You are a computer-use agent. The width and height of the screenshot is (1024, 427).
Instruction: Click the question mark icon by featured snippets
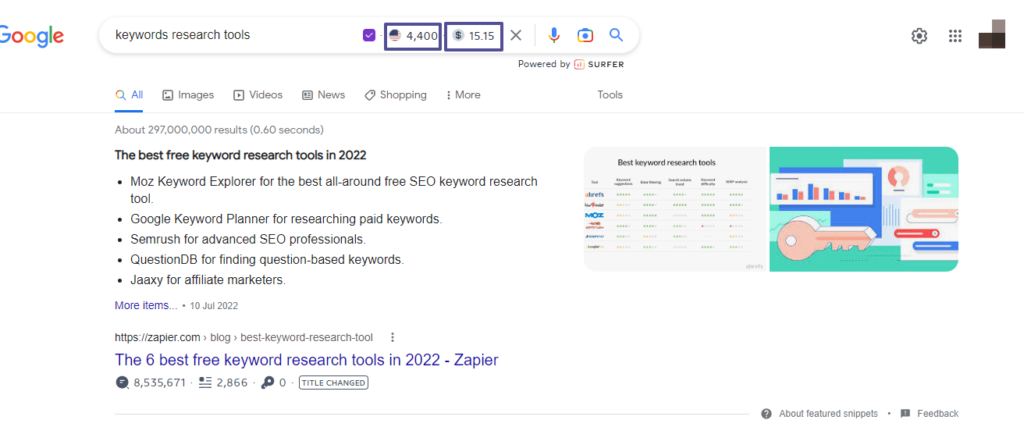pos(767,413)
